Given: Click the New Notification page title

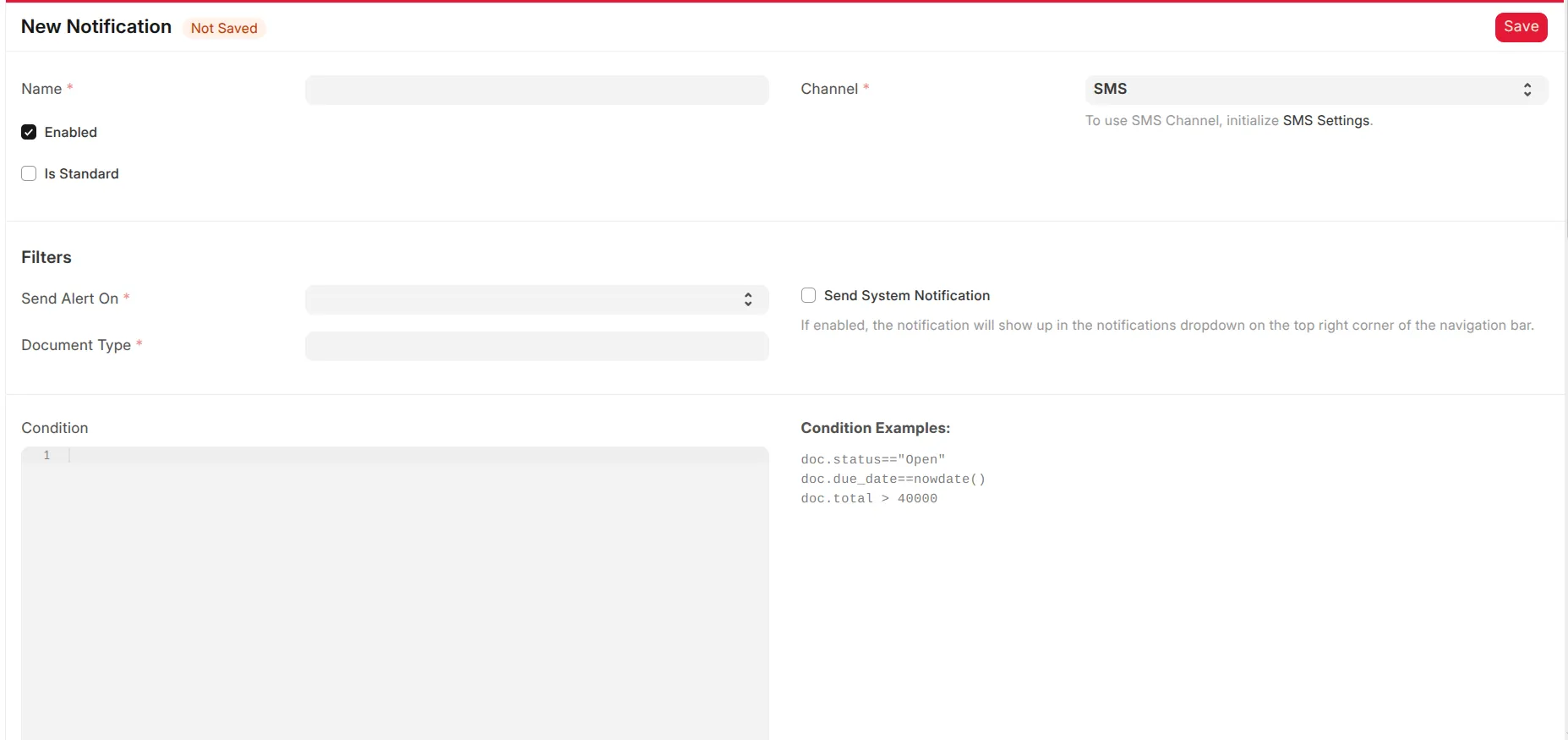Looking at the screenshot, I should tap(96, 27).
